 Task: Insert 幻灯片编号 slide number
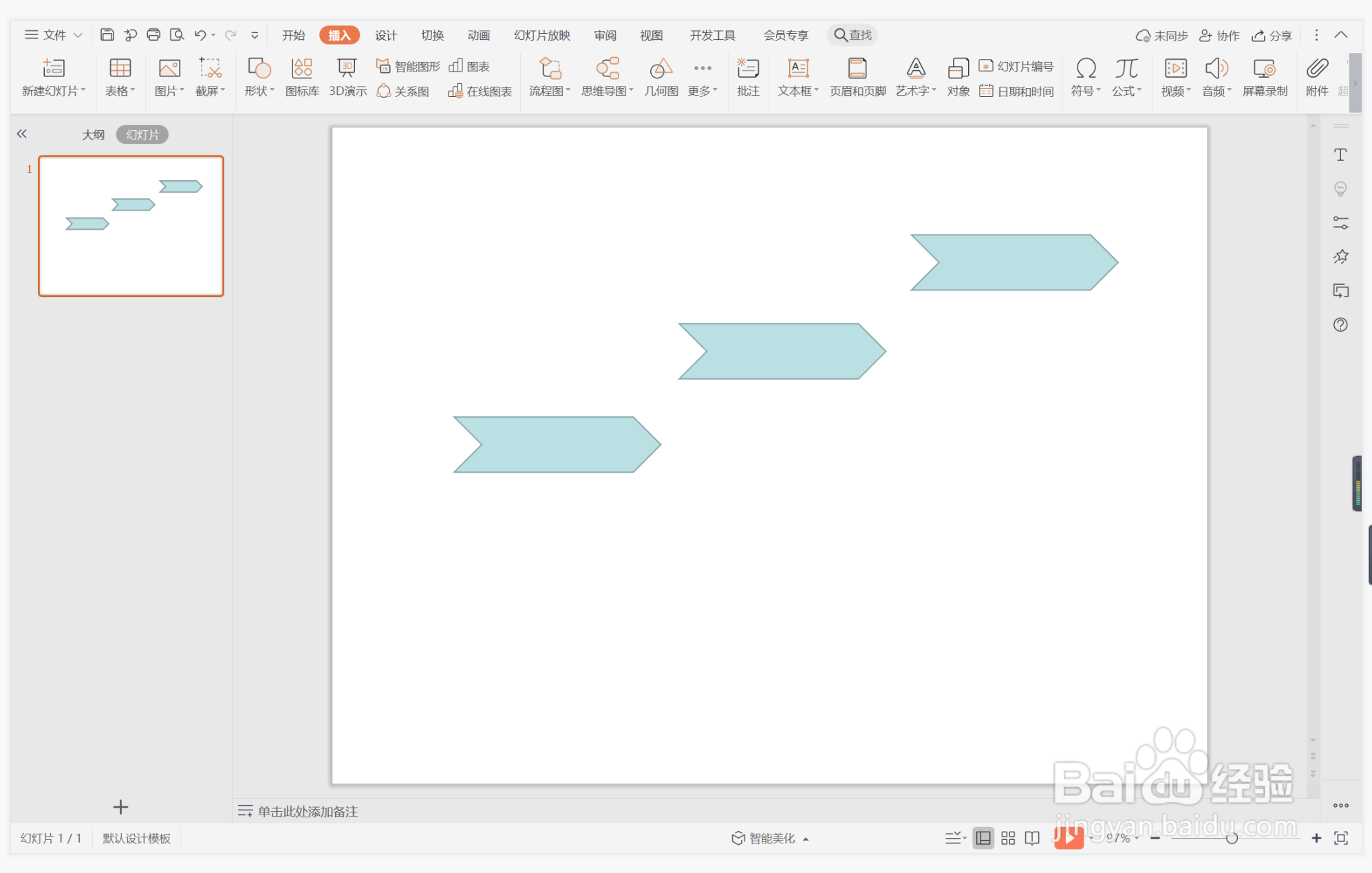point(1016,66)
